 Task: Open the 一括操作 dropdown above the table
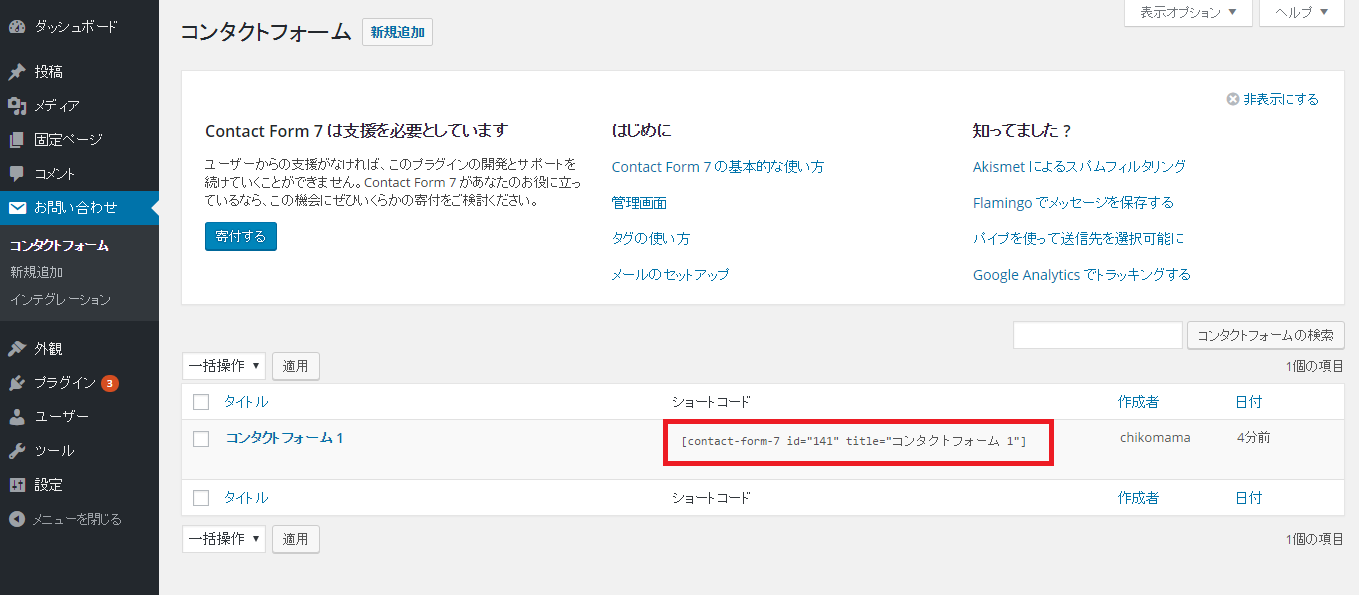(223, 366)
